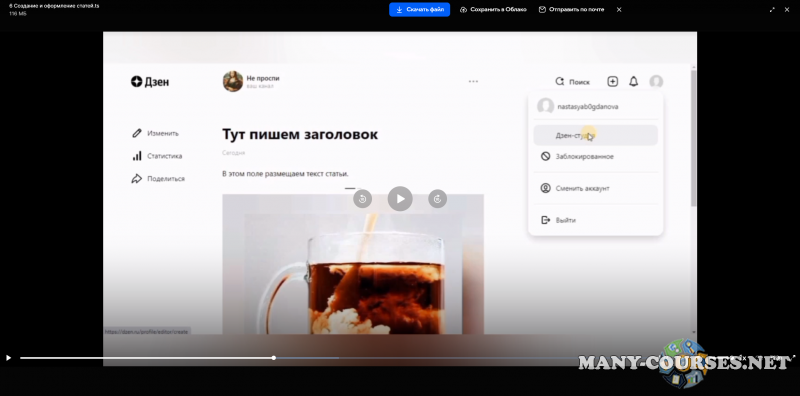Click the Дзен logo icon

tap(136, 82)
